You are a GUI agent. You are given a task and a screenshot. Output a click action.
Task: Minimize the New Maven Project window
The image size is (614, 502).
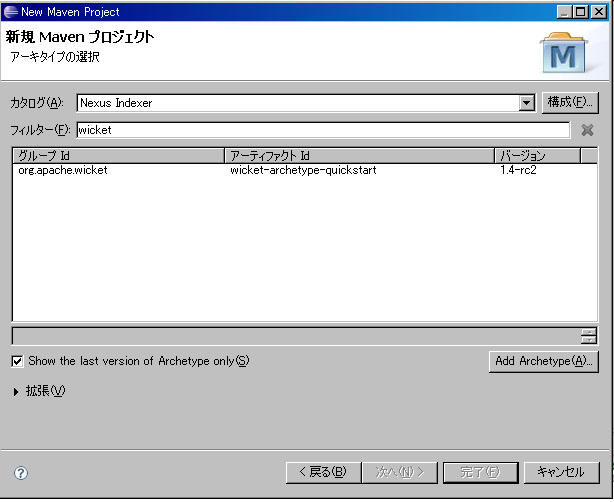click(x=564, y=12)
